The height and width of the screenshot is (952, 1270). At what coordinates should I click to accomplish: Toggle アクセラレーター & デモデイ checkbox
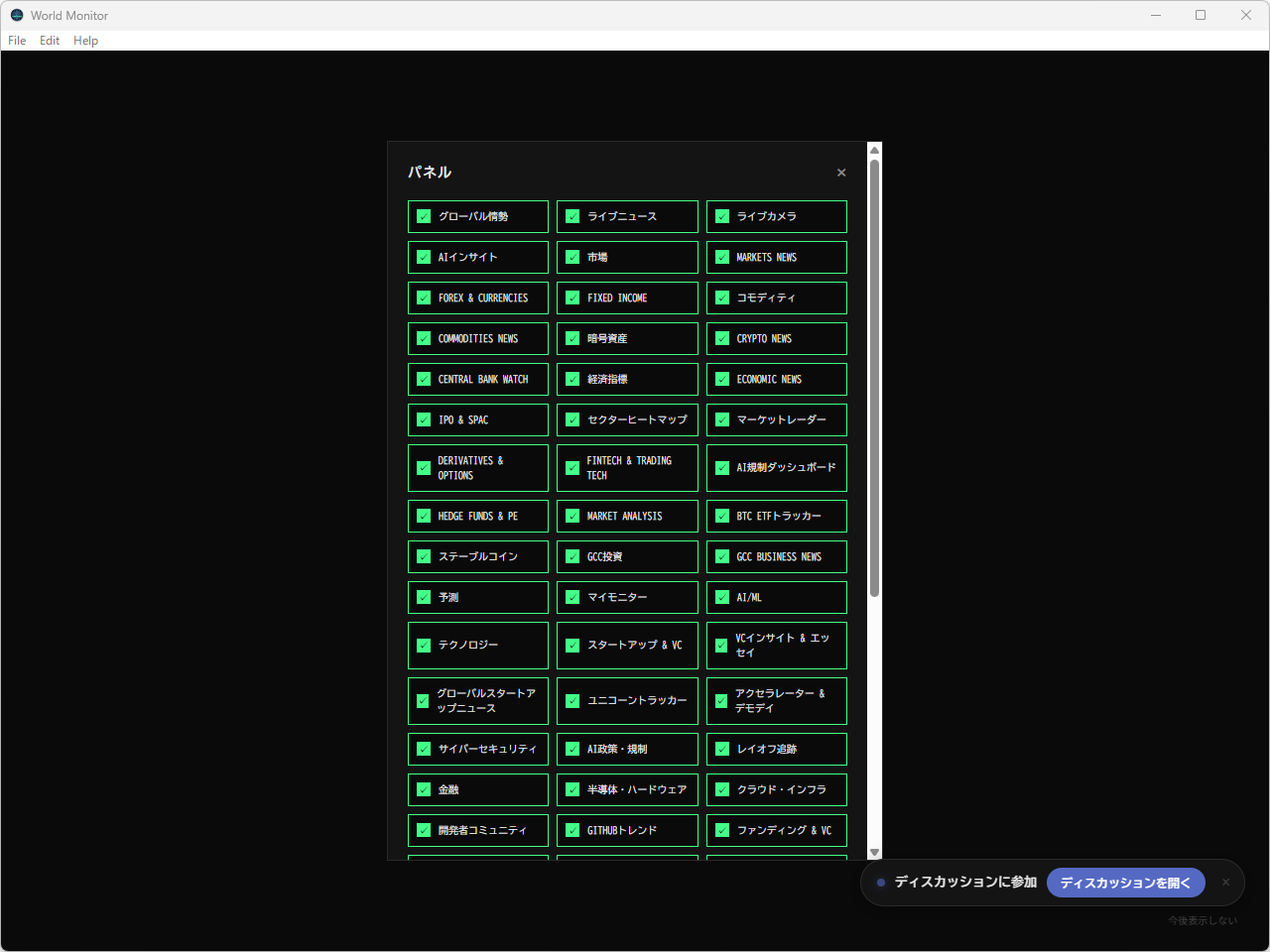point(722,701)
